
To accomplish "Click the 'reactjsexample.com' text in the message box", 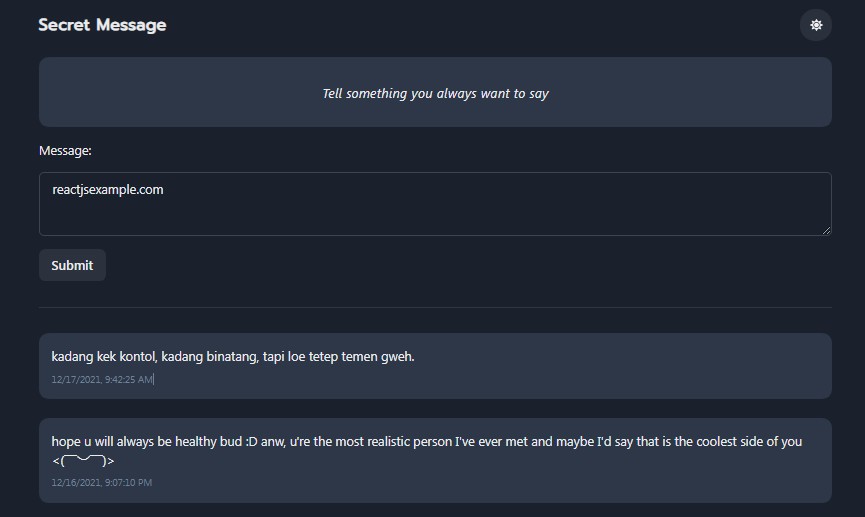I will [108, 189].
